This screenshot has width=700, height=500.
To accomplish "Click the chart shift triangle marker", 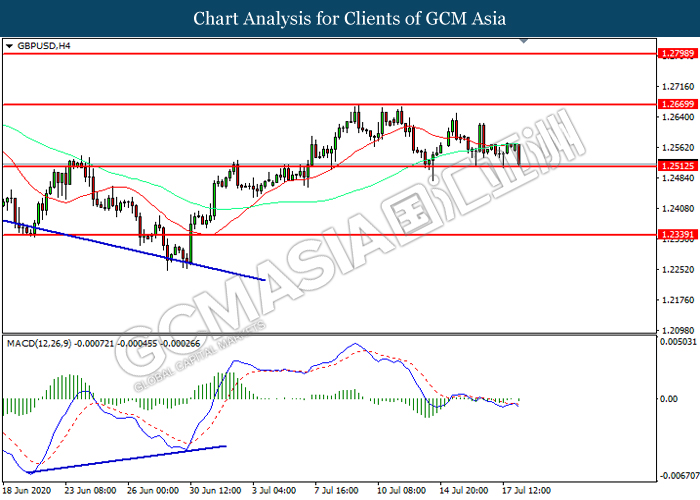I will [524, 41].
